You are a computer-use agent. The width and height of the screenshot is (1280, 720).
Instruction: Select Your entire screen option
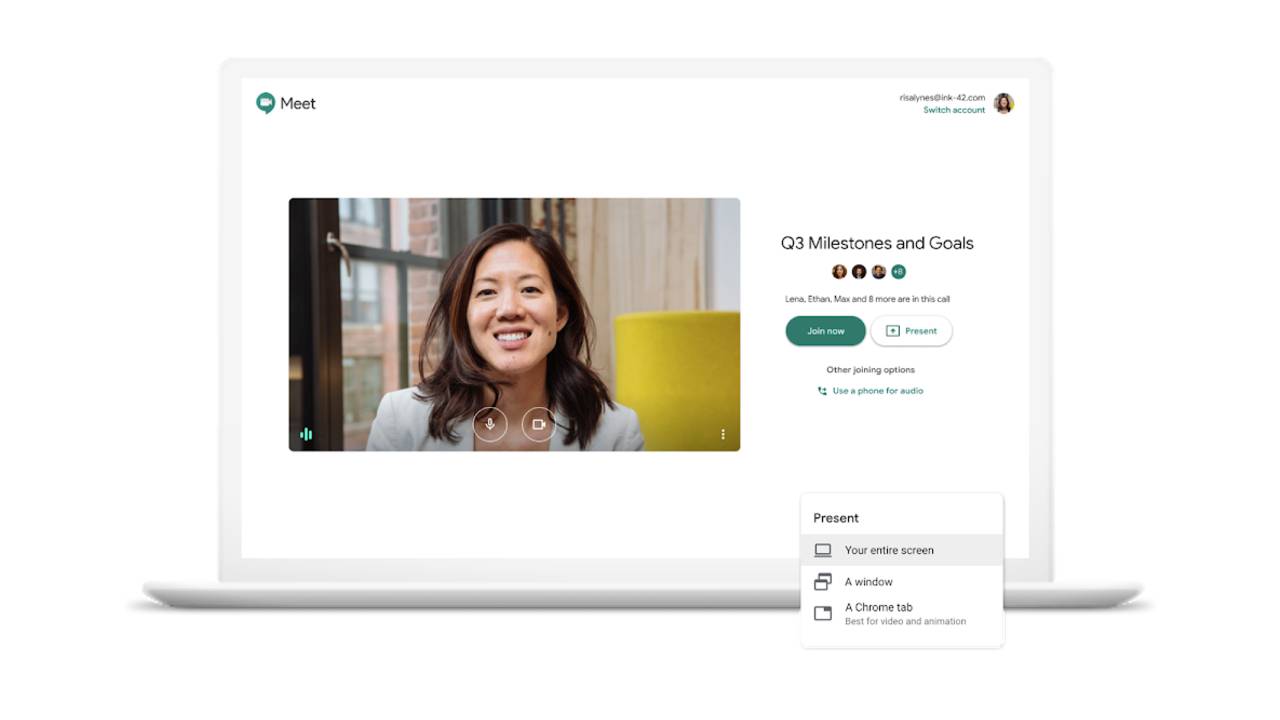(x=902, y=550)
